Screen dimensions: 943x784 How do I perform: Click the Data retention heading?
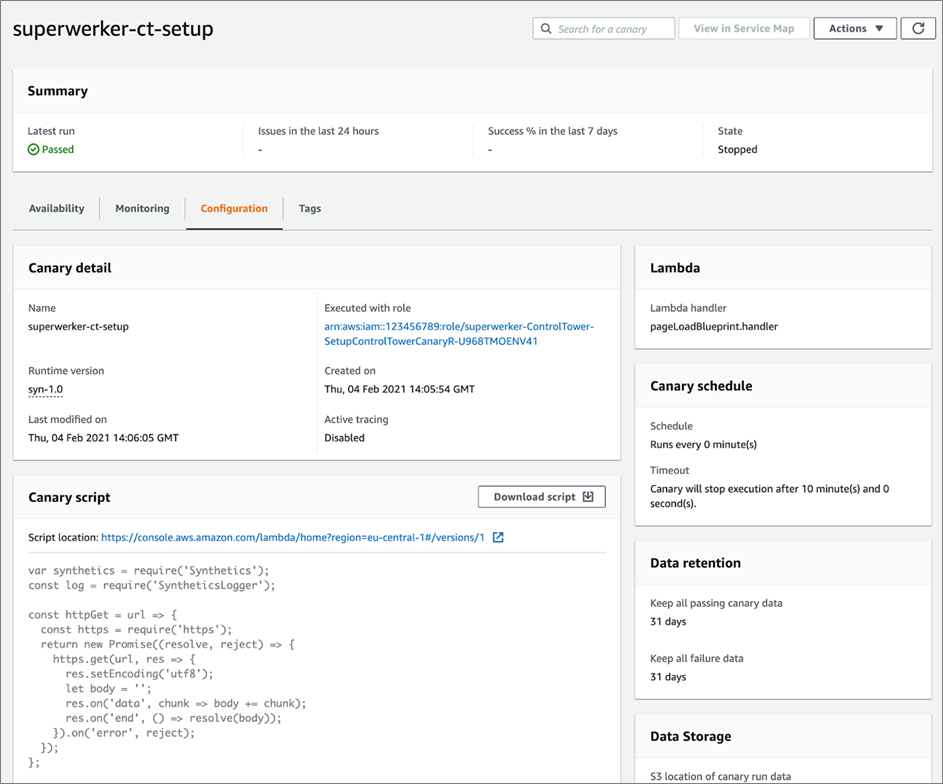695,563
